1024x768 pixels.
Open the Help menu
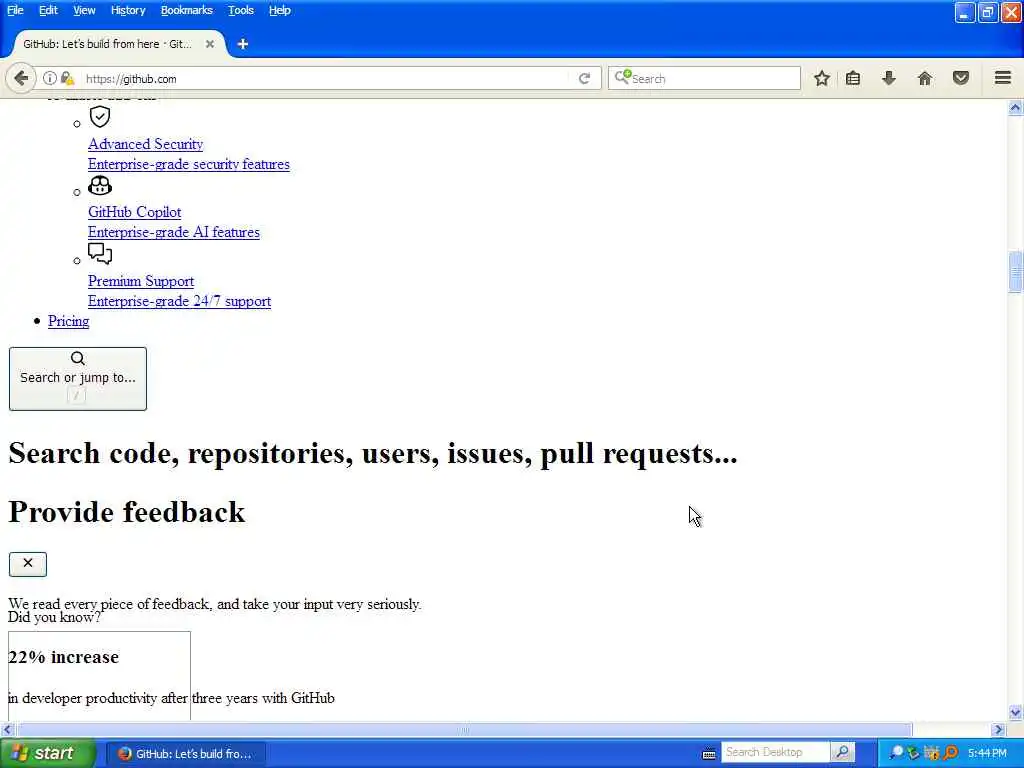pyautogui.click(x=280, y=10)
